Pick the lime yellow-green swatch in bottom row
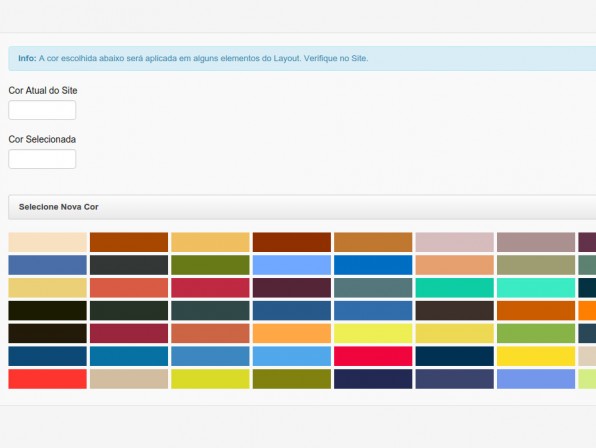 tap(210, 379)
